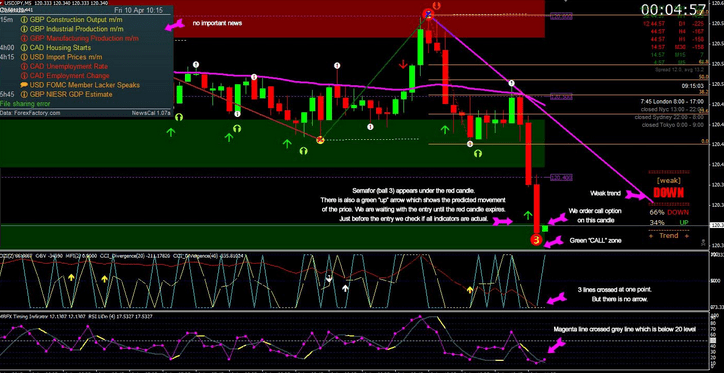Click red info icon beside CAD Employment Change
Viewport: 724px width, 373px height.
(x=24, y=76)
